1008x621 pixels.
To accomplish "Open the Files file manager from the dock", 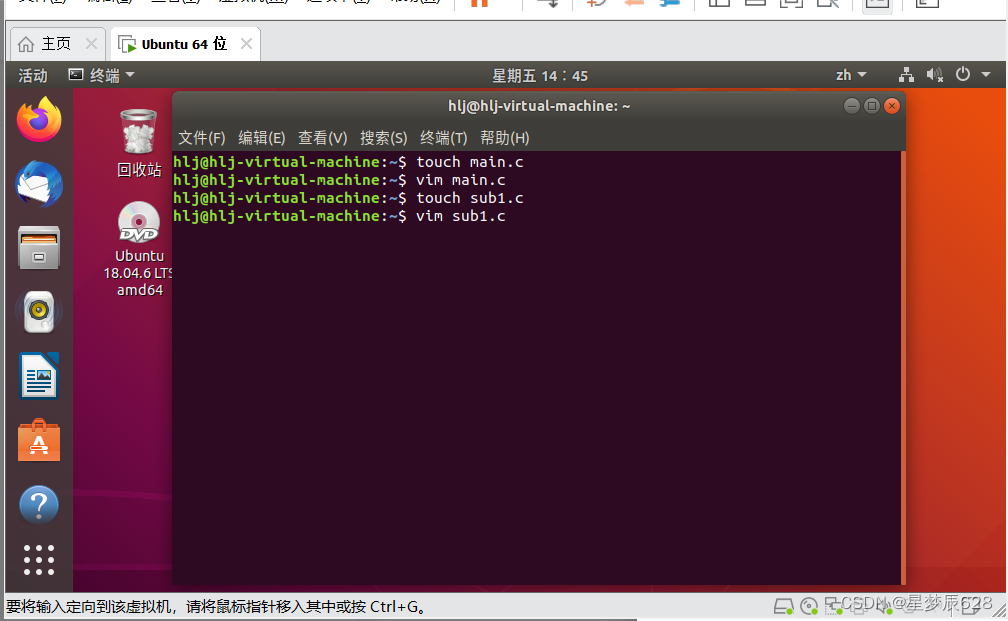I will (38, 248).
